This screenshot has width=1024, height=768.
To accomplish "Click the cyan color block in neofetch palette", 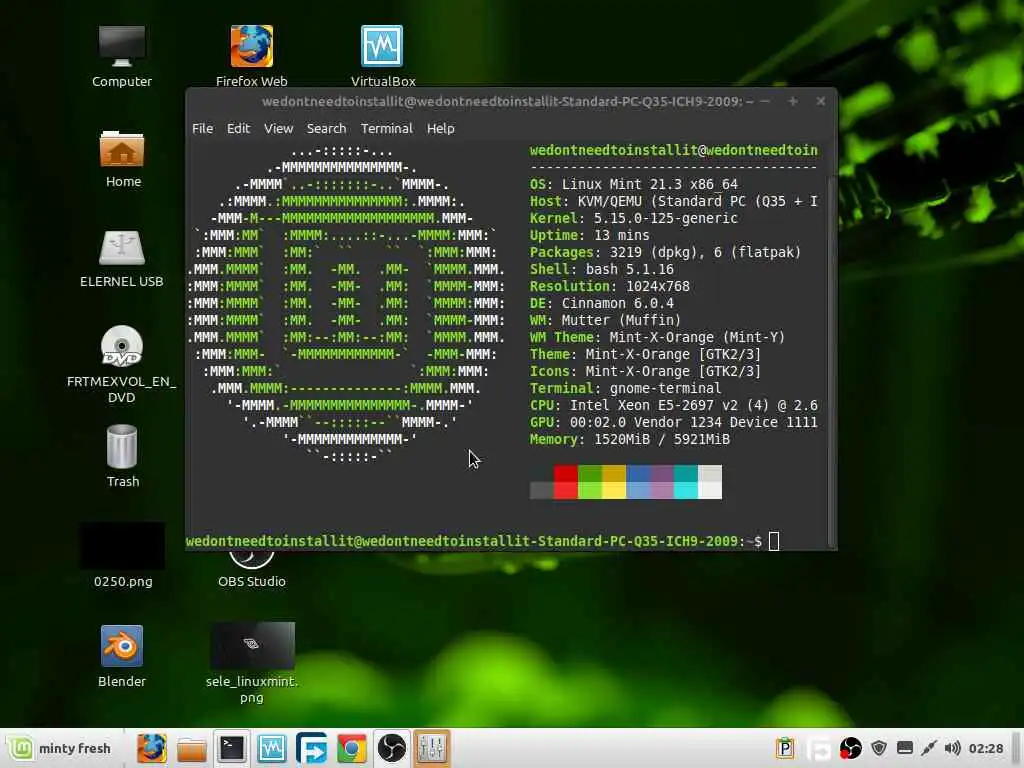I will click(686, 482).
